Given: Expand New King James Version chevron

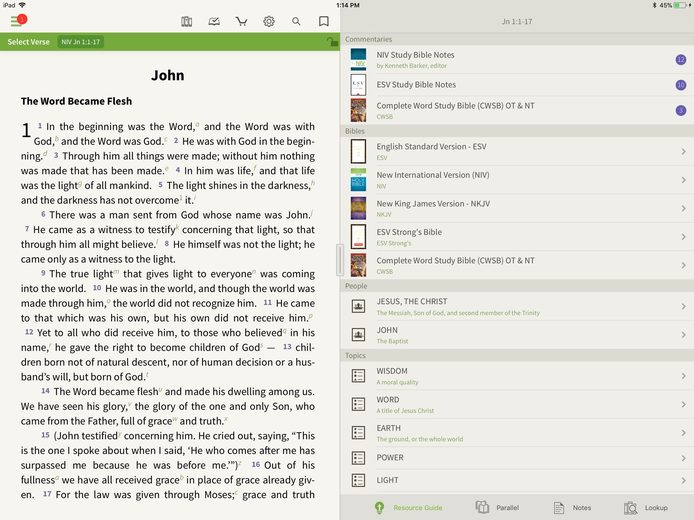Looking at the screenshot, I should coord(684,208).
